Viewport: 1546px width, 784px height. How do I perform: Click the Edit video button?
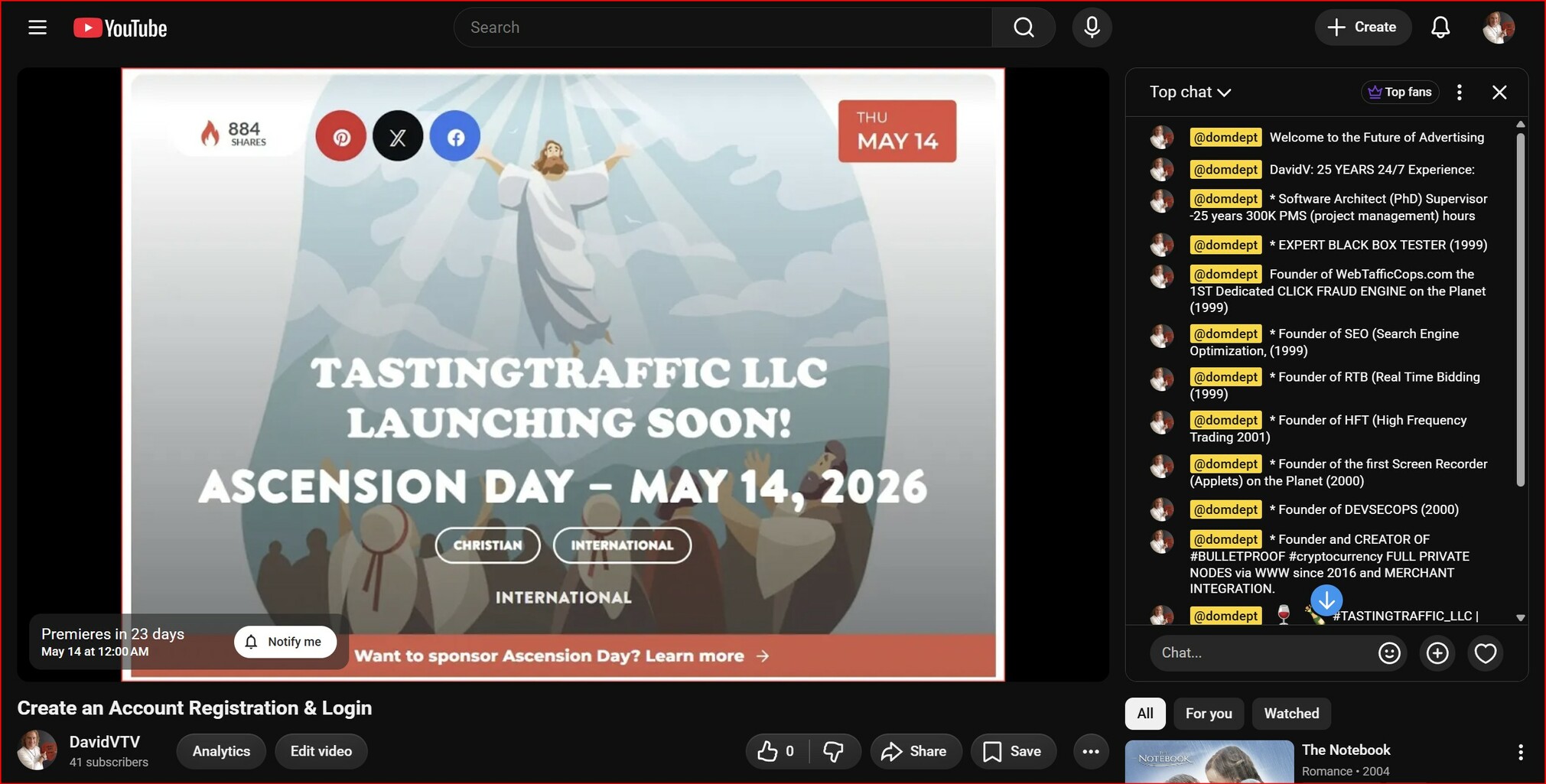(x=321, y=751)
